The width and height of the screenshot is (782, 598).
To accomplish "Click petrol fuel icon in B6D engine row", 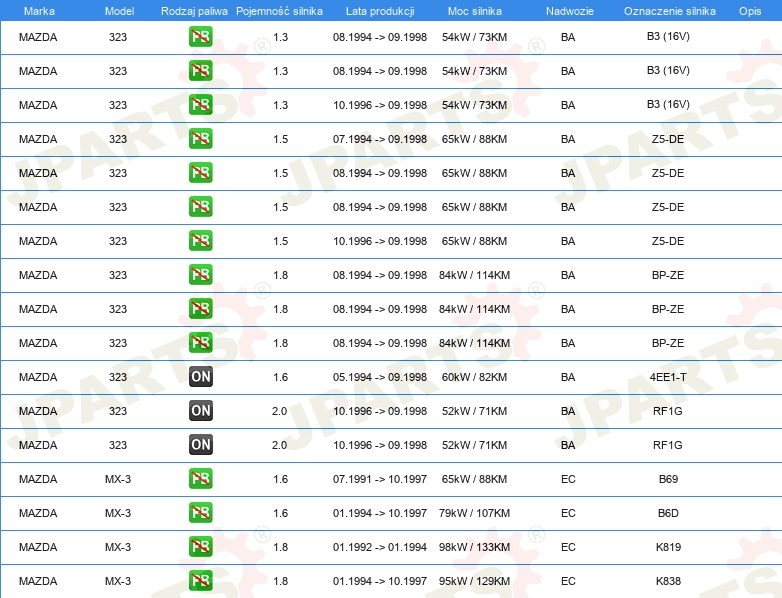I will 200,512.
